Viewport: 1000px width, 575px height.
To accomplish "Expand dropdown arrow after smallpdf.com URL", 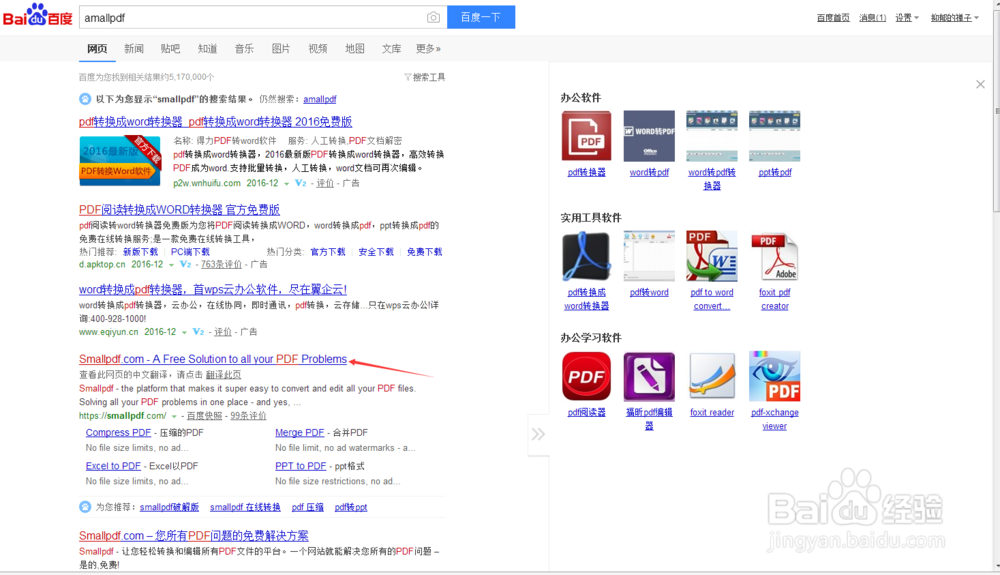I will (x=173, y=416).
